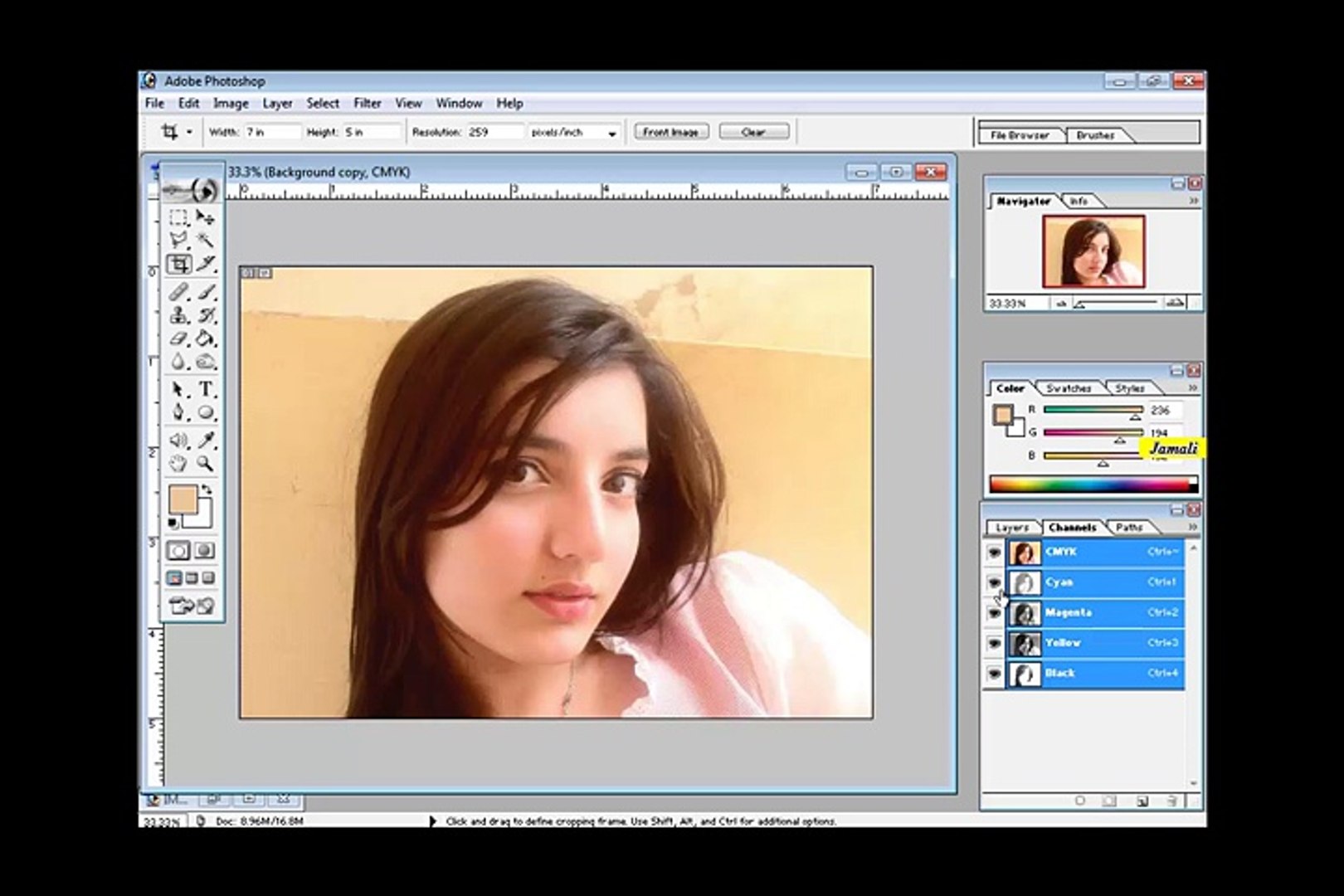1344x896 pixels.
Task: Open the resolution units pixels/inch dropdown
Action: tap(612, 133)
